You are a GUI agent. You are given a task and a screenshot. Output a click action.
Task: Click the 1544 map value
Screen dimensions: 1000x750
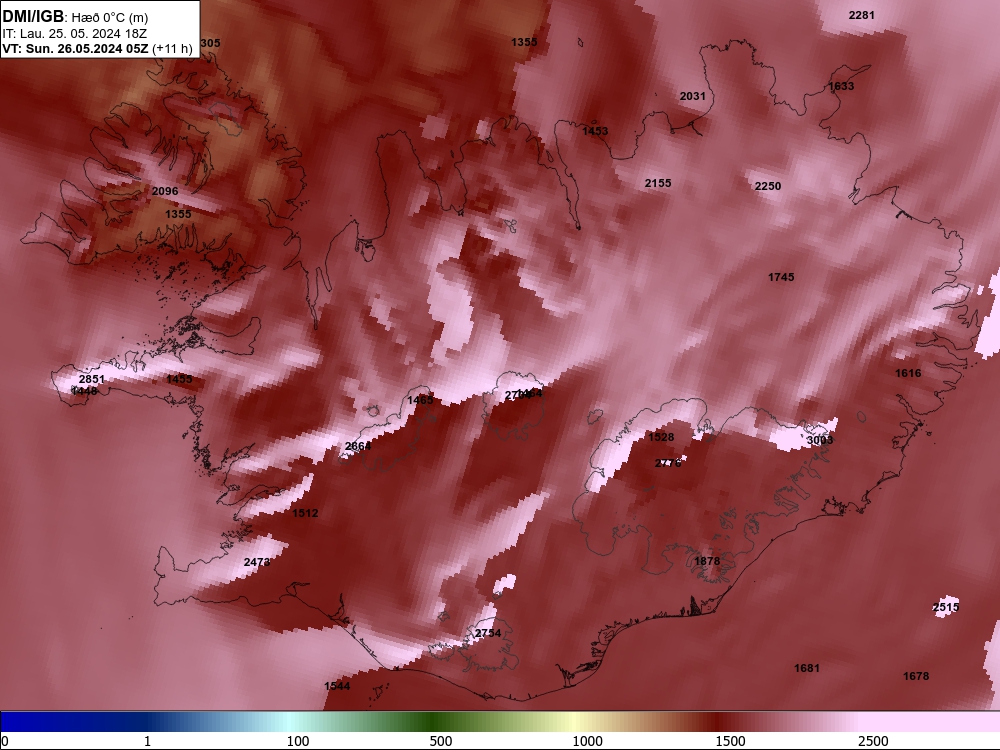tap(337, 686)
